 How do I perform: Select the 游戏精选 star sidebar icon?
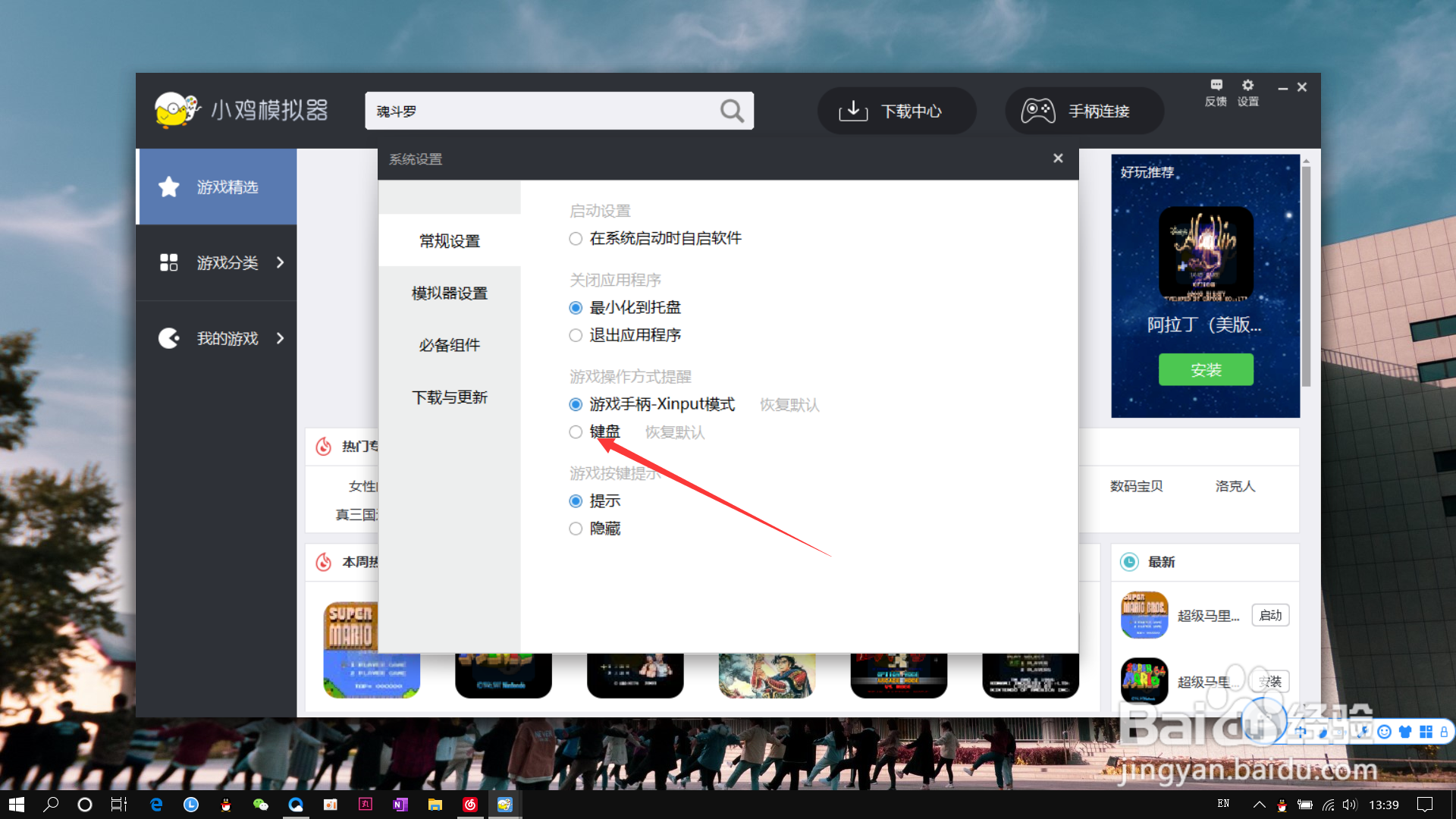coord(168,187)
